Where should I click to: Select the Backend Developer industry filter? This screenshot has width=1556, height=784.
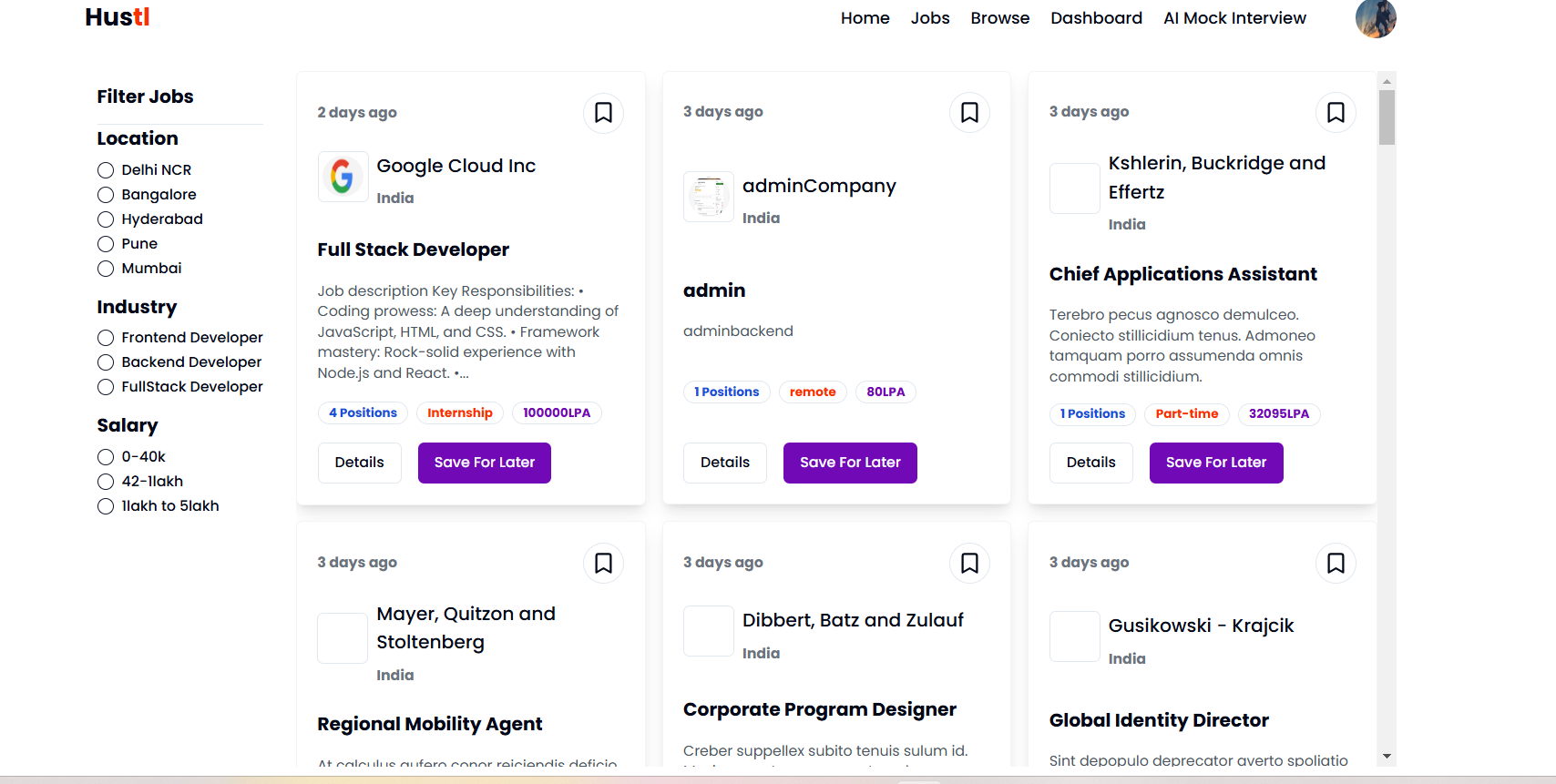point(106,362)
